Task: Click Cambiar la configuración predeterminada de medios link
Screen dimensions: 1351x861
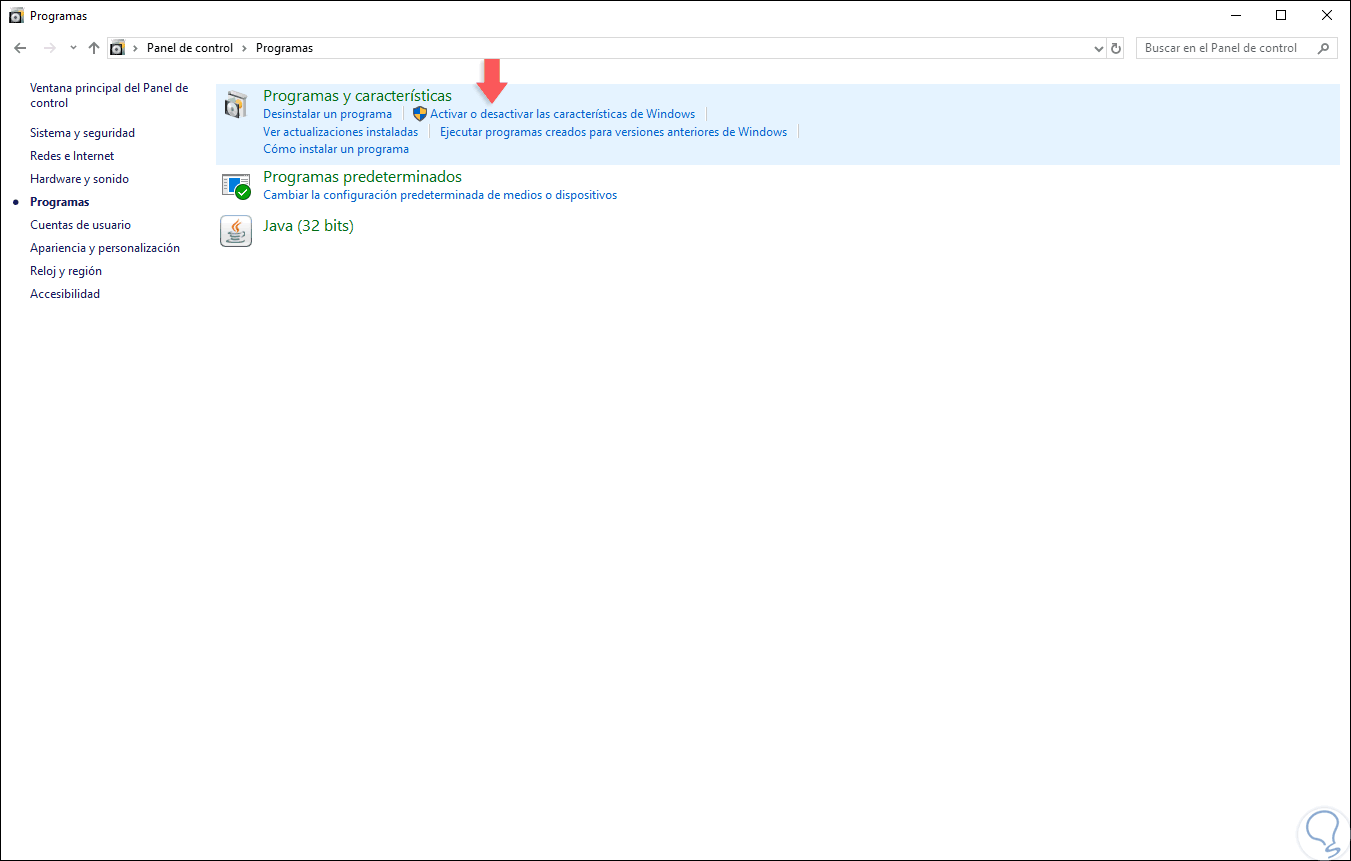Action: point(440,195)
